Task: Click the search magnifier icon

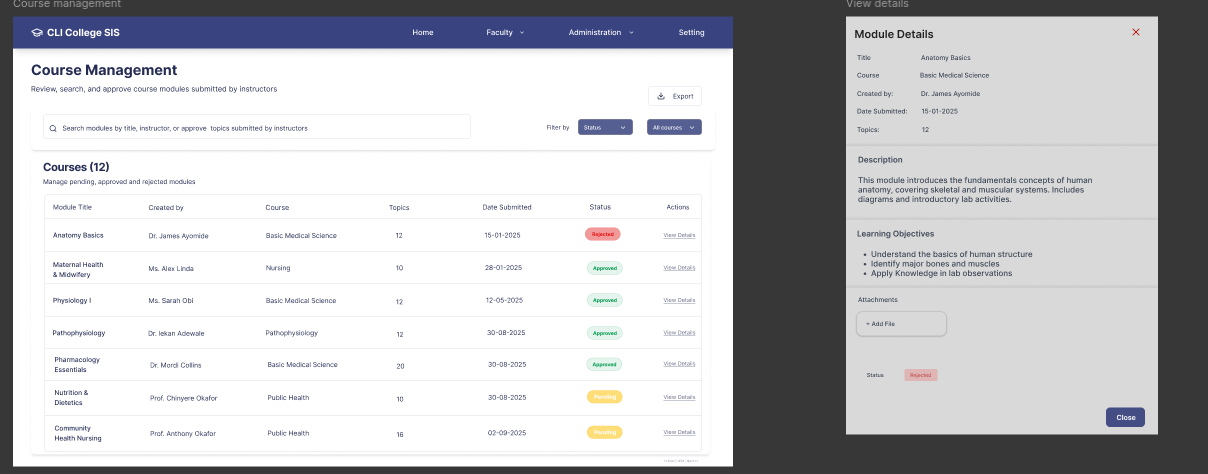Action: tap(52, 128)
